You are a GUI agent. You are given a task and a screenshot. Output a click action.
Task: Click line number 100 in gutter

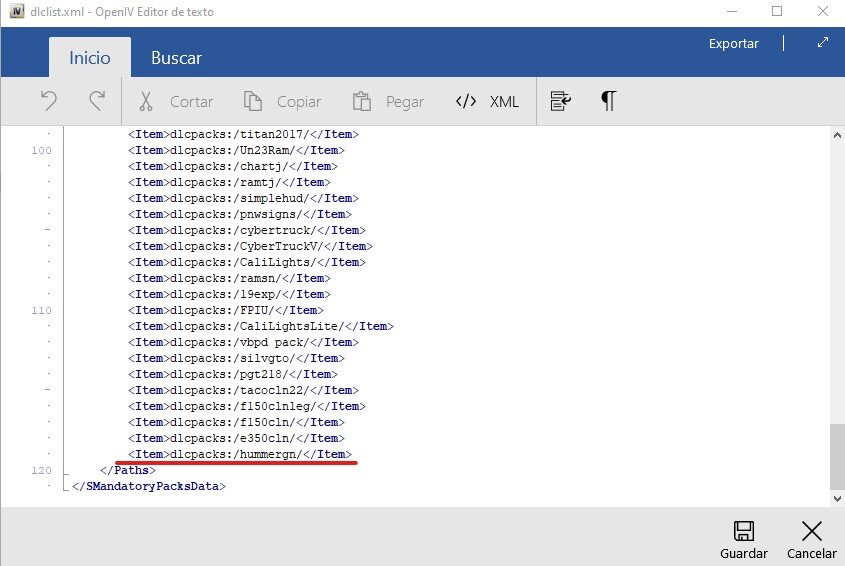pyautogui.click(x=41, y=150)
